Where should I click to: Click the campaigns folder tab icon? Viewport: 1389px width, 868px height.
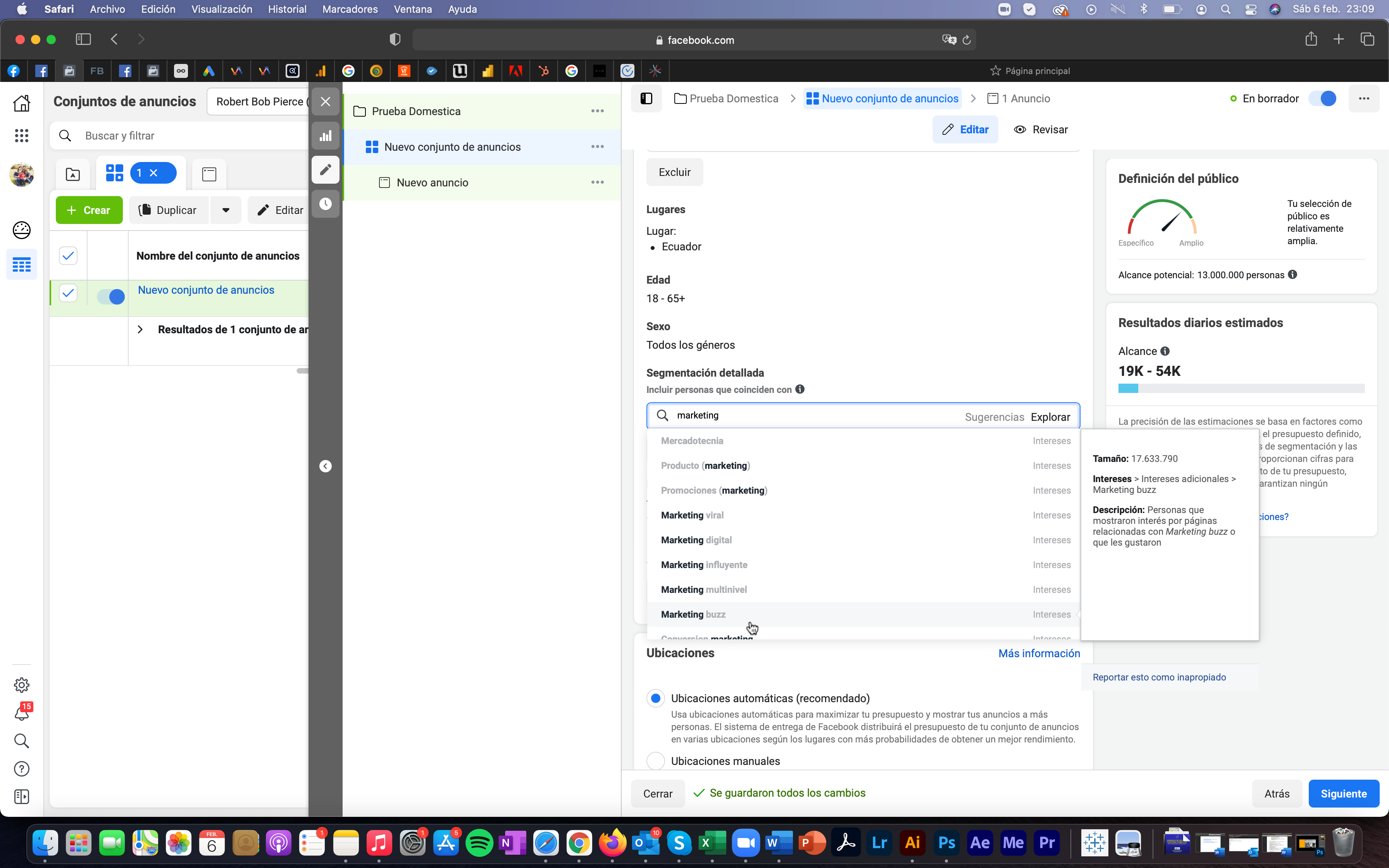73,174
